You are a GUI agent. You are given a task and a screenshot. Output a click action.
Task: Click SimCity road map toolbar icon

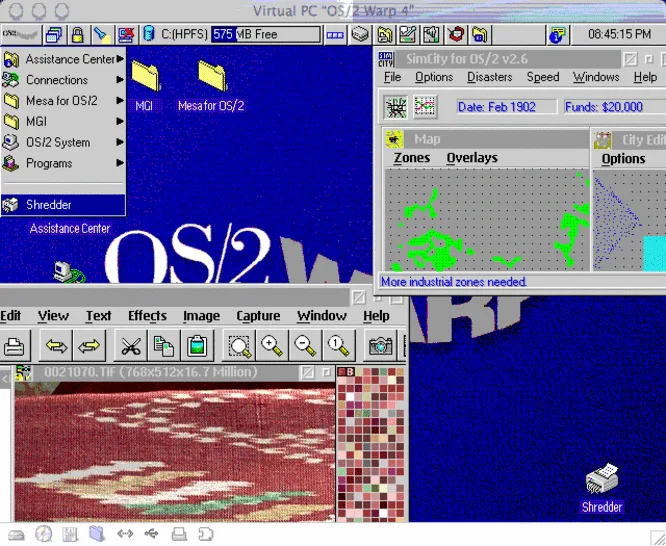(x=396, y=107)
